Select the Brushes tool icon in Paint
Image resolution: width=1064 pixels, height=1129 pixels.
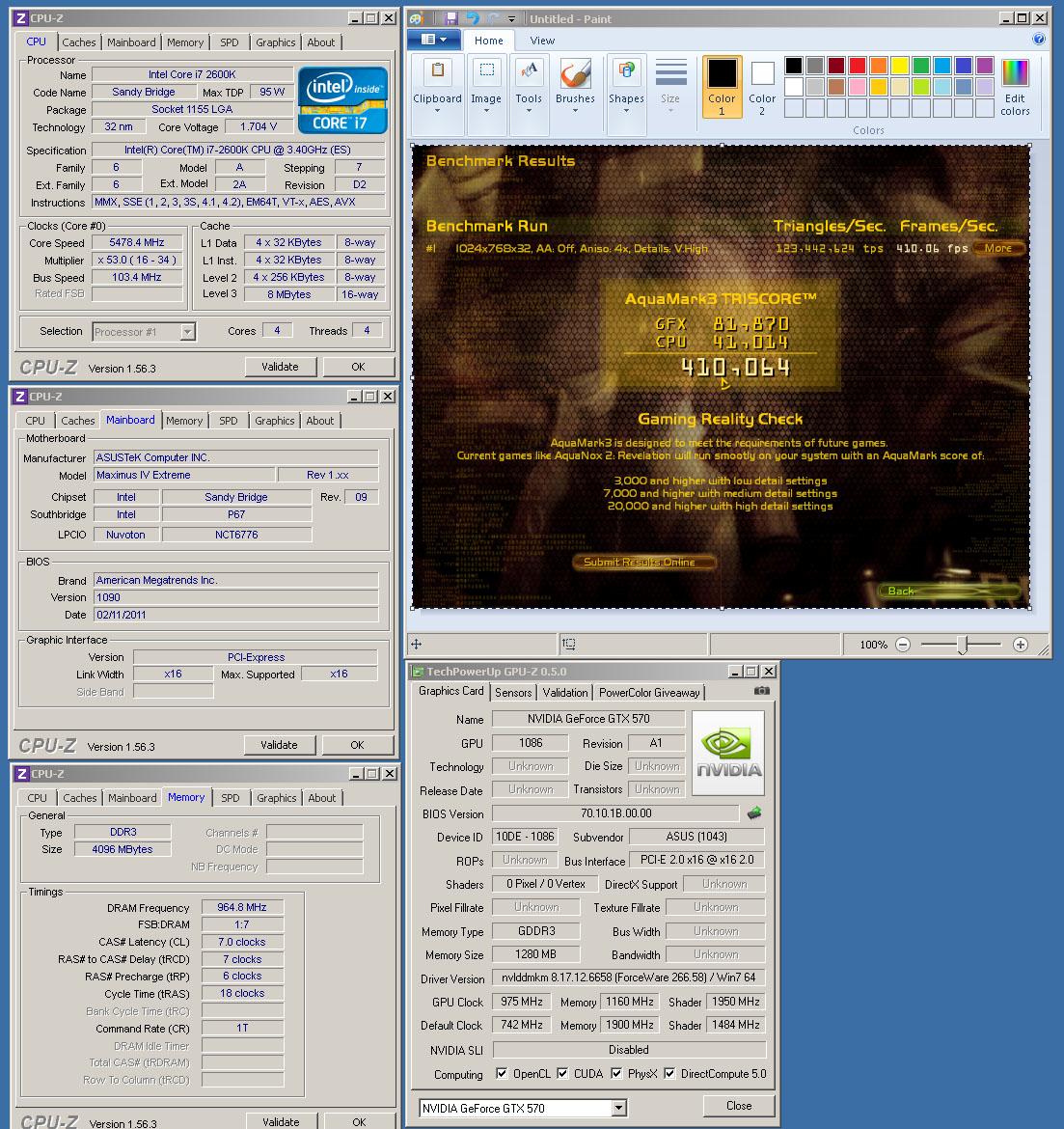pos(575,73)
